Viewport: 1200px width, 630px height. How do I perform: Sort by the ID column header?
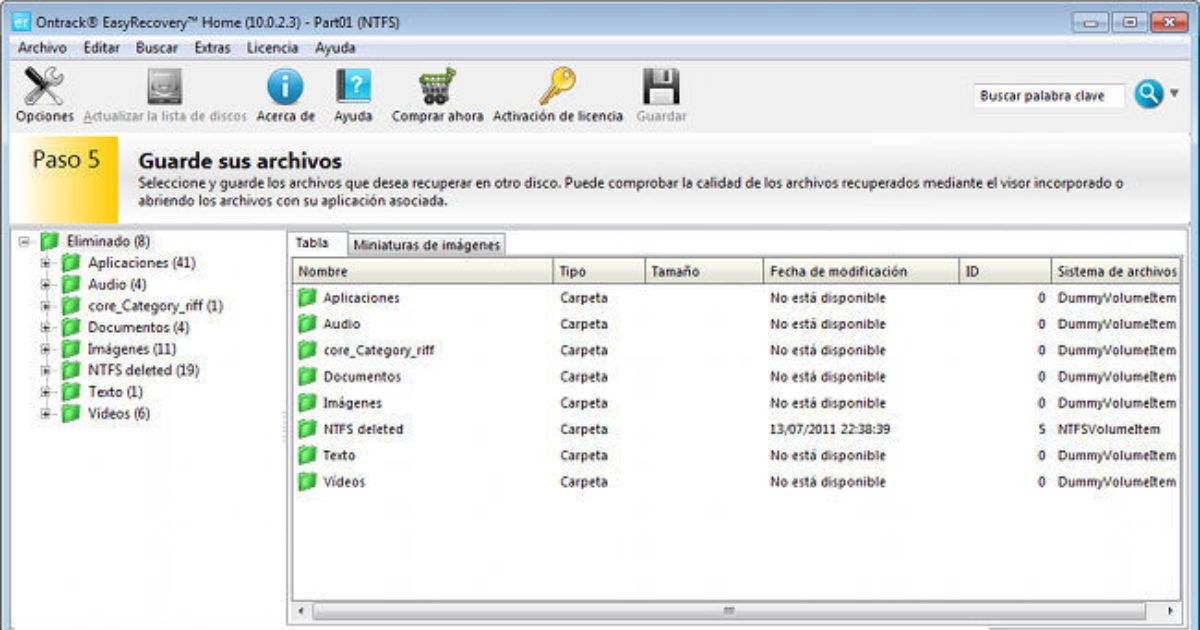point(1005,271)
